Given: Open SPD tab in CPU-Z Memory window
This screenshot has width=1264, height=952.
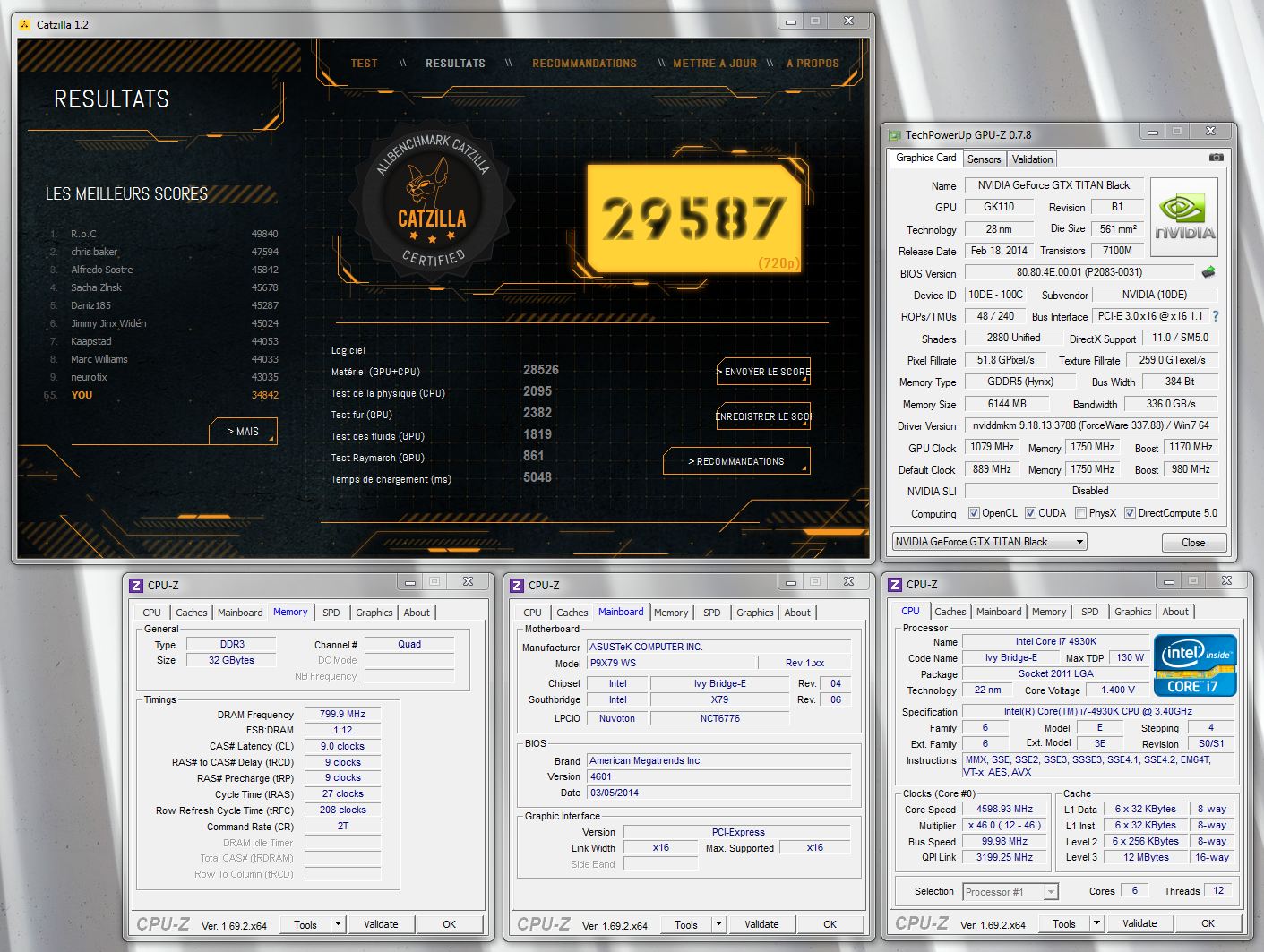Looking at the screenshot, I should 331,613.
